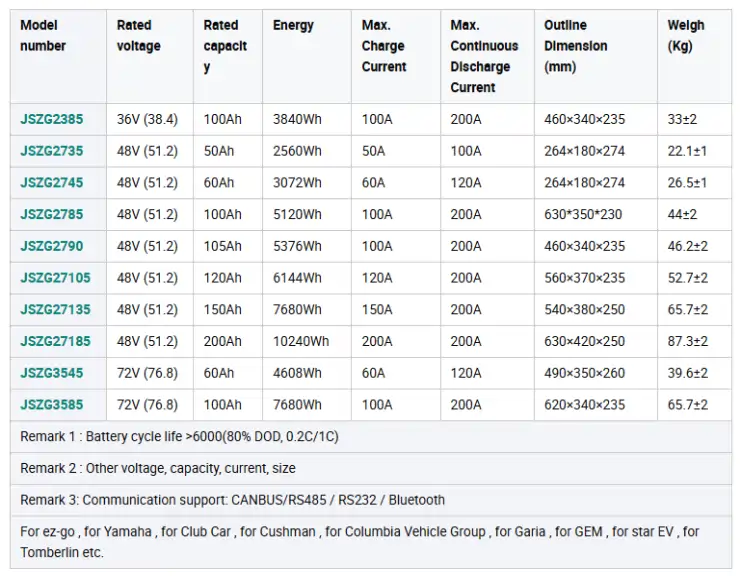Click the Max. Charge Current header
This screenshot has width=741, height=576.
pyautogui.click(x=384, y=46)
